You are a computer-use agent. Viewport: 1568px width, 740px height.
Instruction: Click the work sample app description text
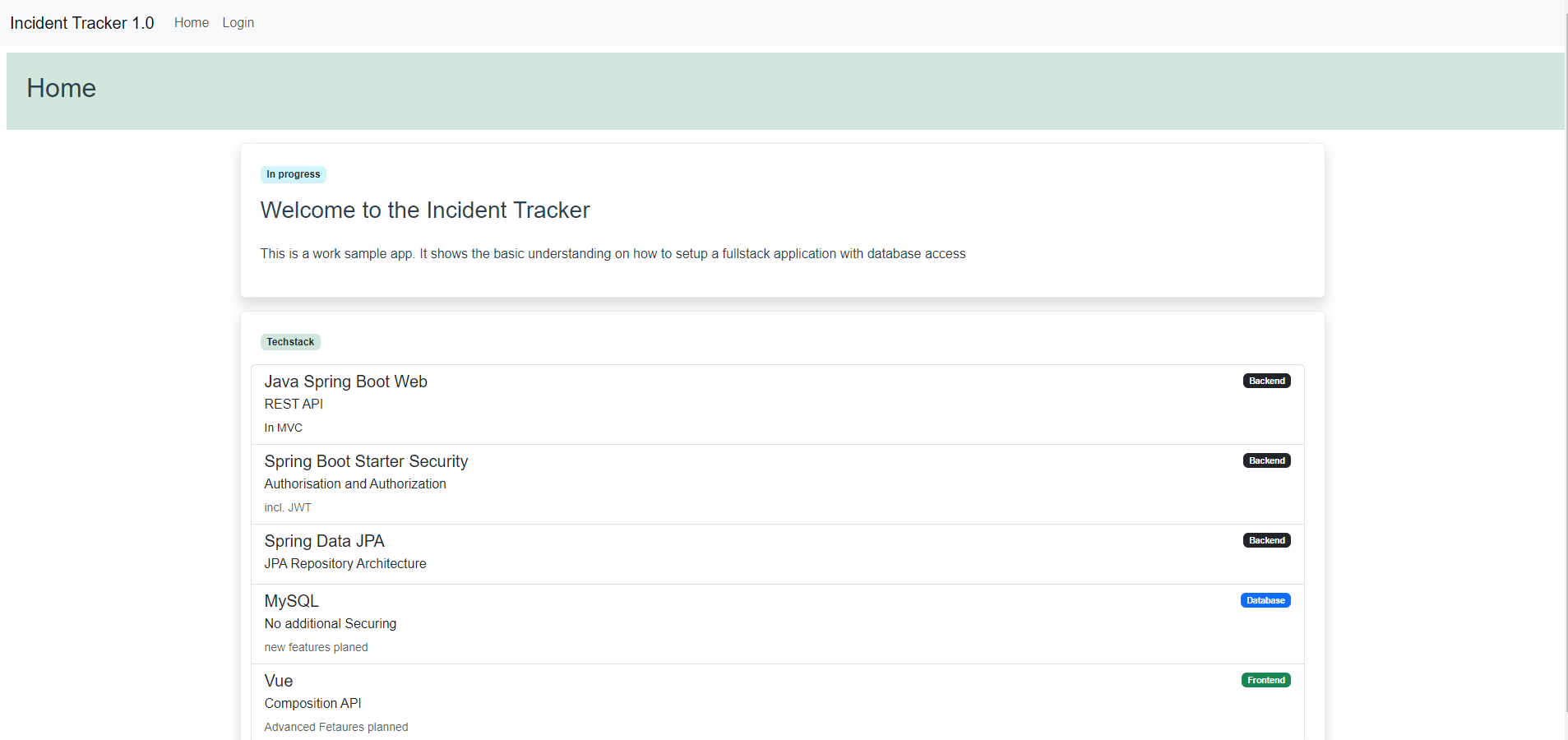[x=613, y=254]
